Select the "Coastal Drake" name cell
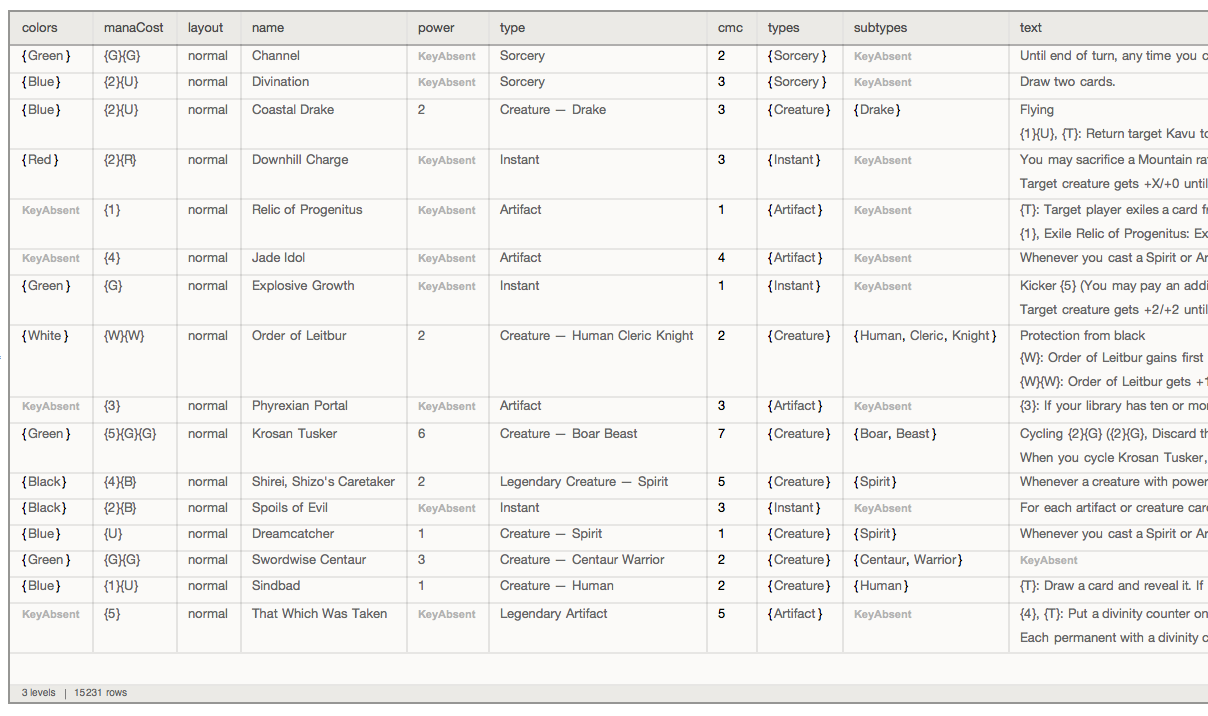 tap(293, 110)
